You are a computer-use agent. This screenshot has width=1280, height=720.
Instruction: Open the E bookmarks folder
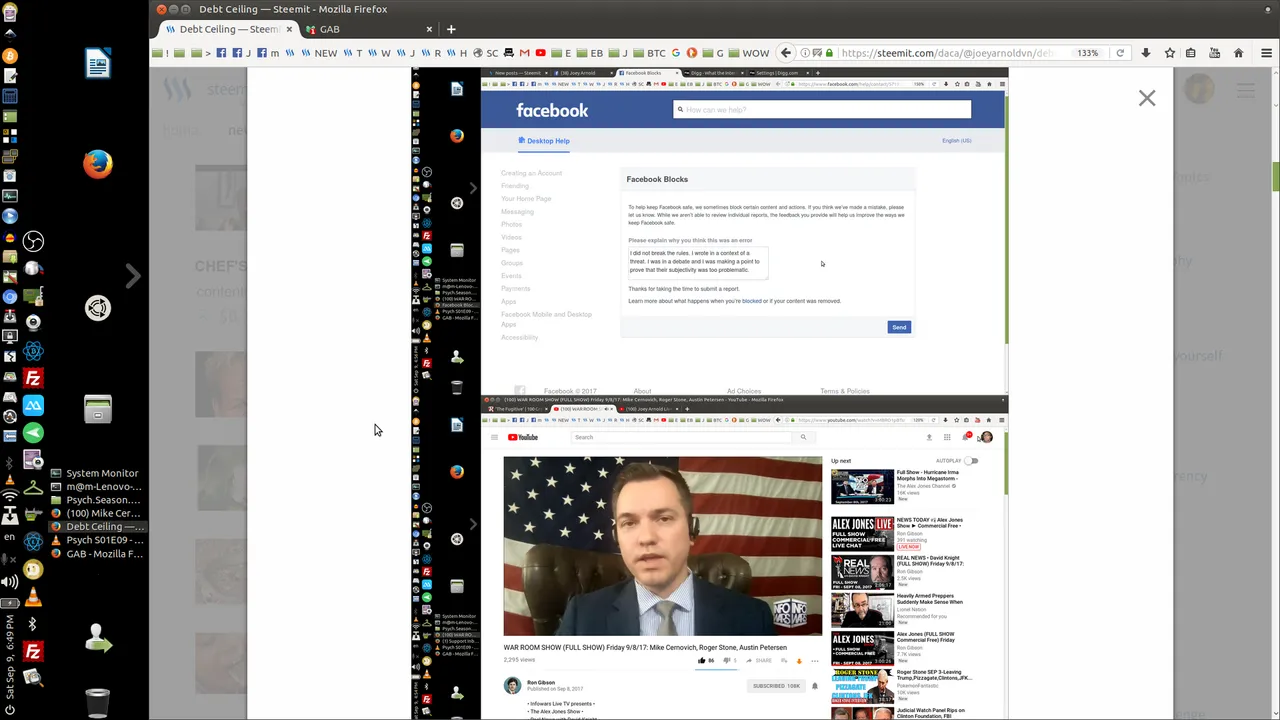click(x=561, y=53)
